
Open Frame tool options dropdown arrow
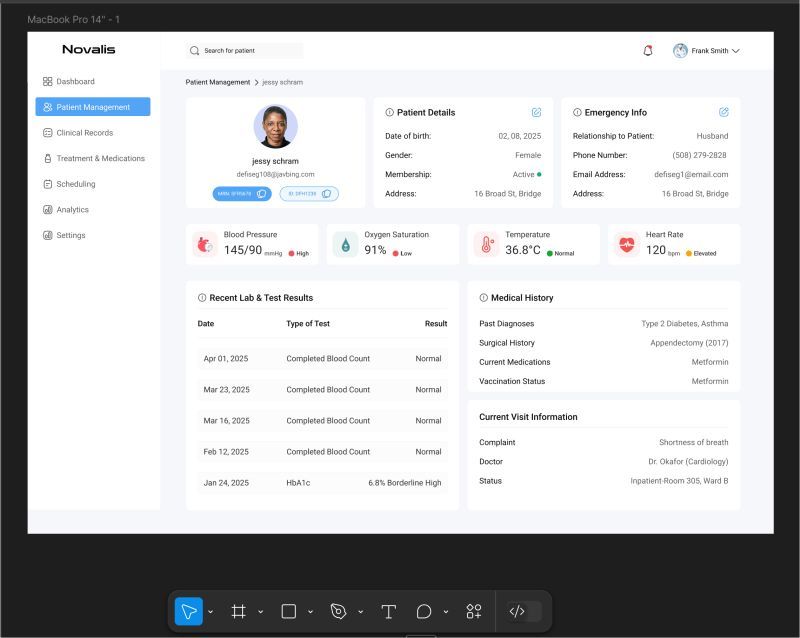tap(260, 611)
